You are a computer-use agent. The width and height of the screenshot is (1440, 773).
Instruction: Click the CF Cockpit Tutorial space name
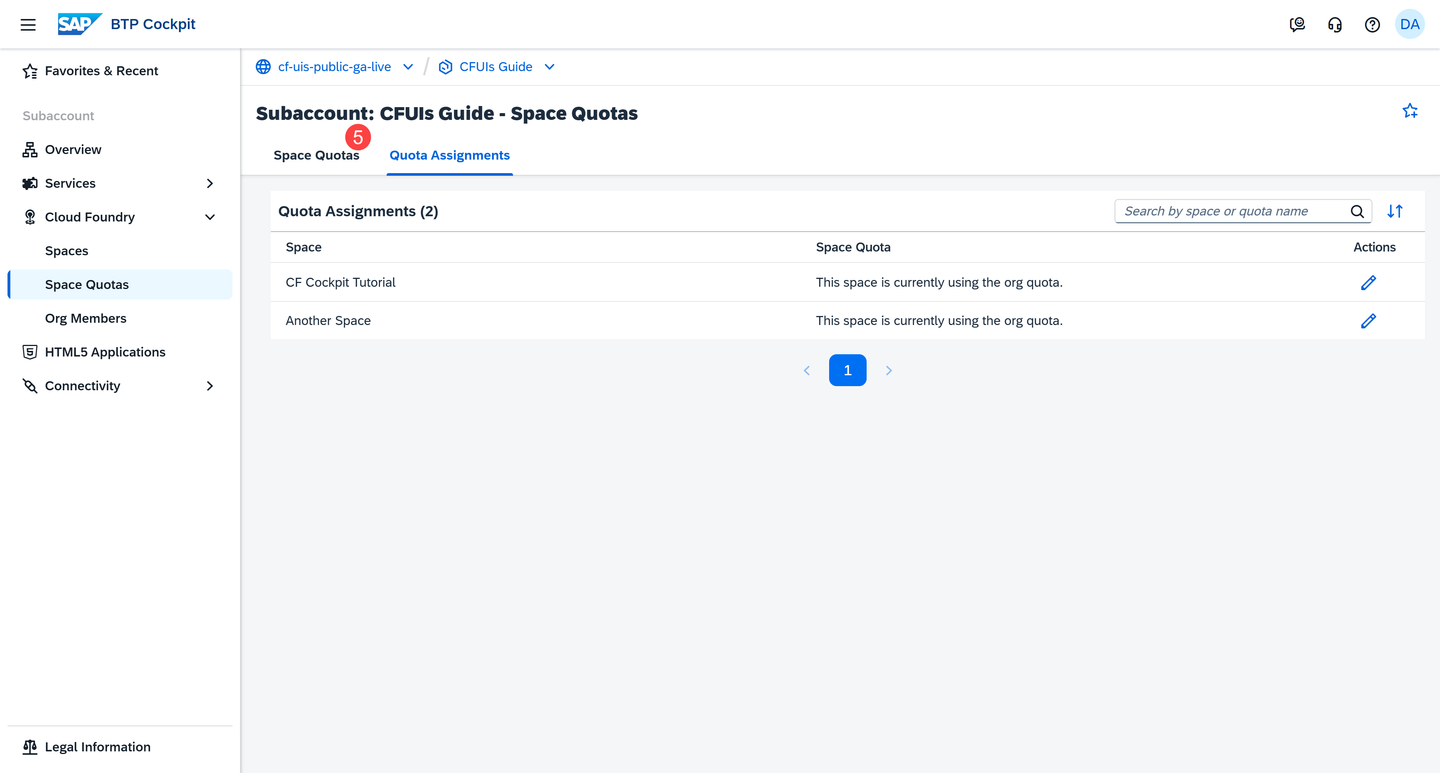341,283
